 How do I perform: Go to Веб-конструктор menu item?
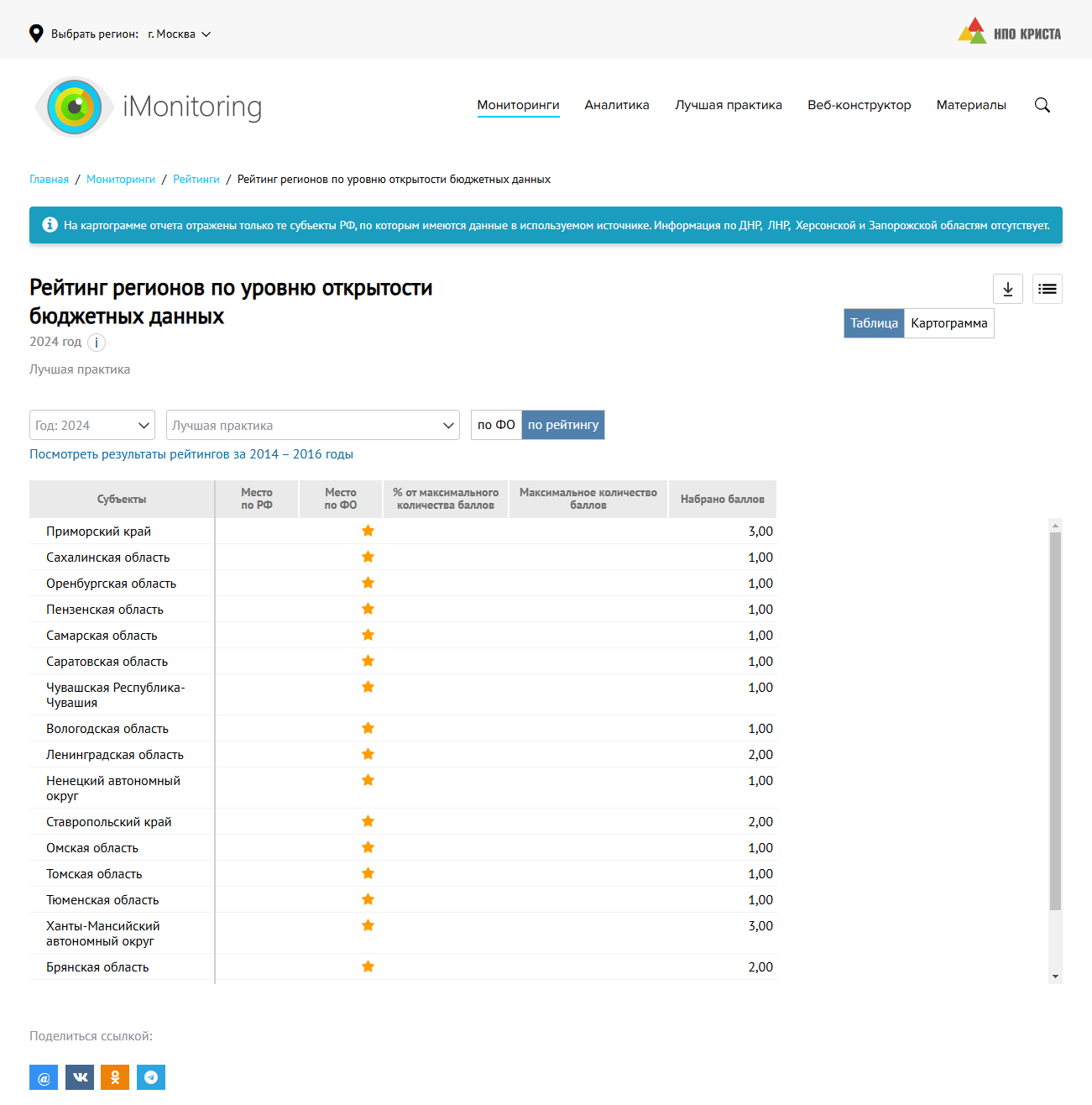coord(859,105)
